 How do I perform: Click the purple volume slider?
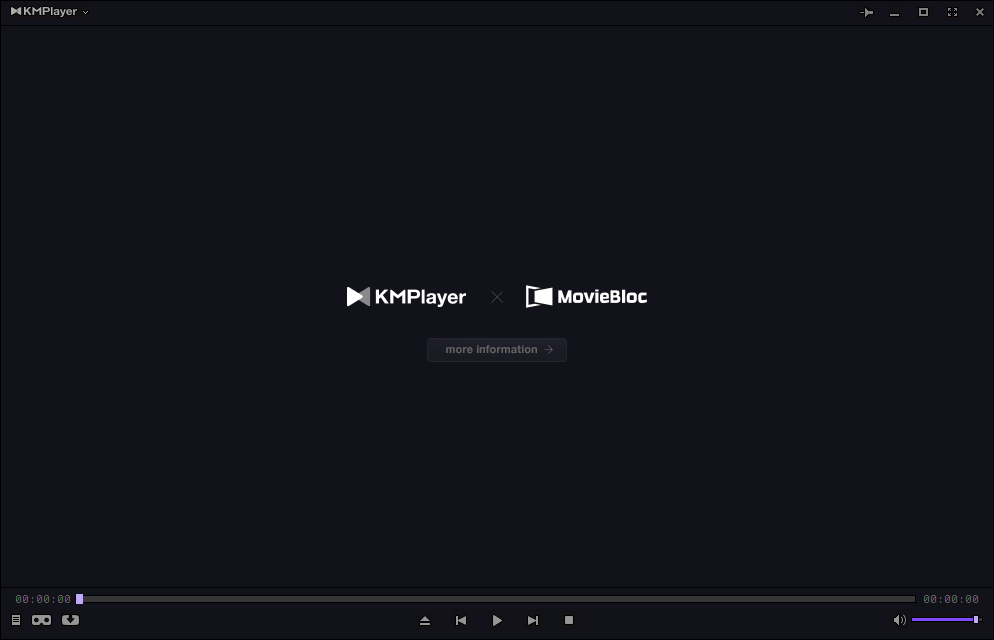click(946, 620)
